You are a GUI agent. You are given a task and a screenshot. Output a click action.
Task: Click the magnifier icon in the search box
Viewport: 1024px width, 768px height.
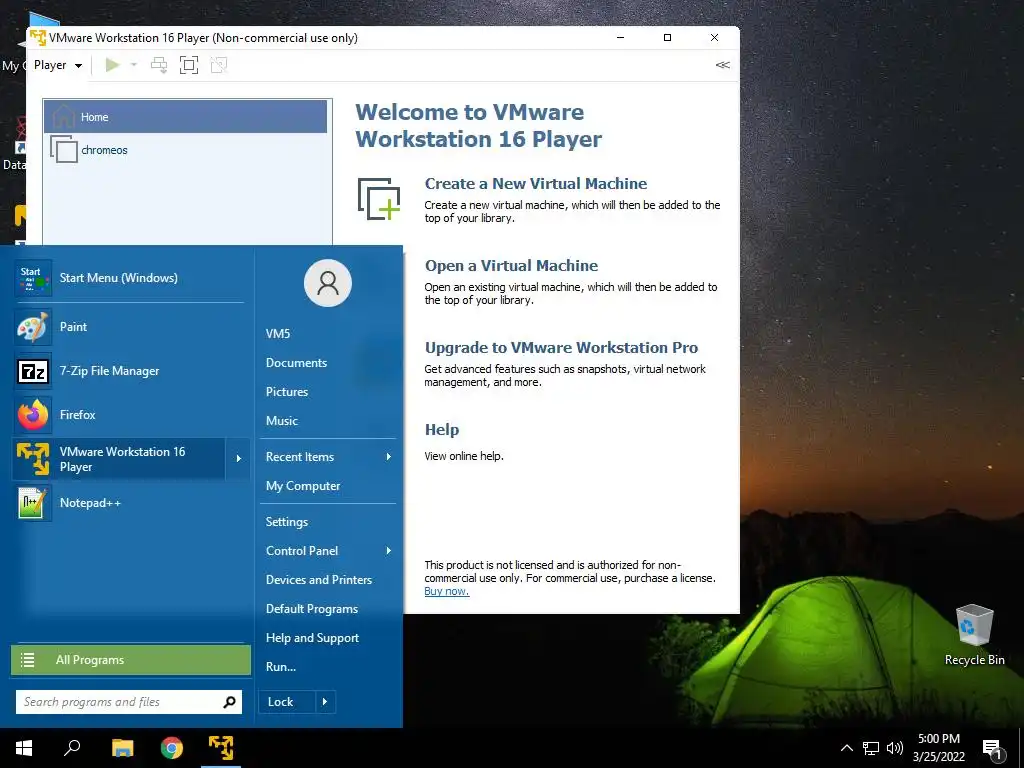pos(229,702)
